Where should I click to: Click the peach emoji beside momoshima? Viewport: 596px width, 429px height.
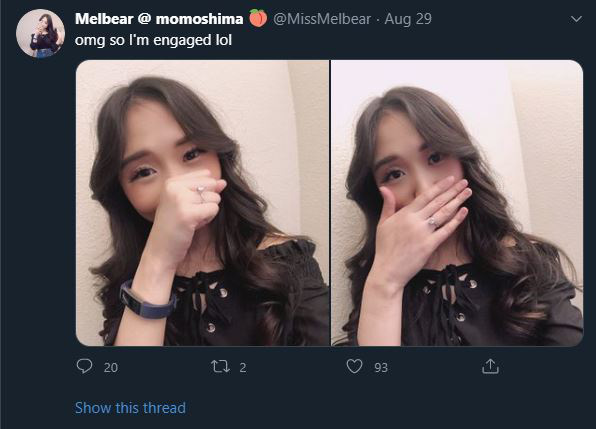tap(258, 18)
